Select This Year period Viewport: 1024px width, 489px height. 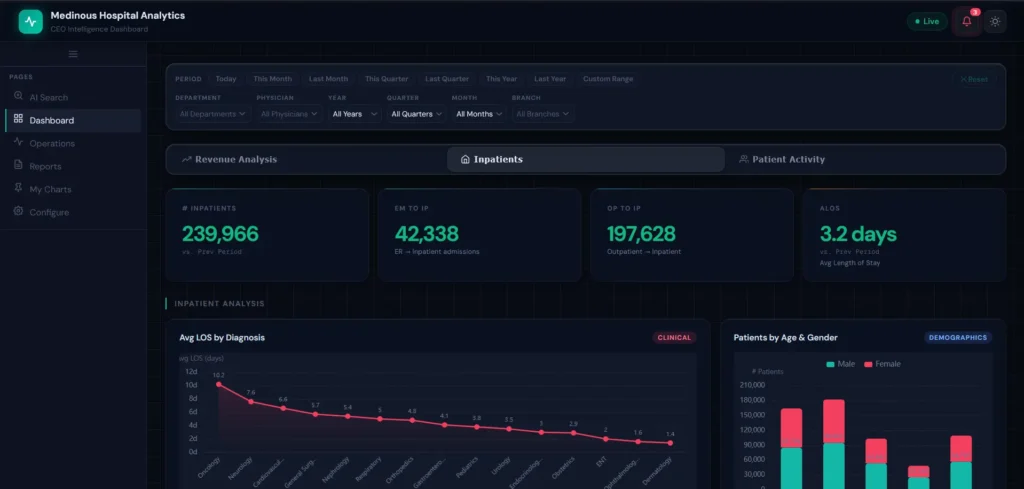502,78
